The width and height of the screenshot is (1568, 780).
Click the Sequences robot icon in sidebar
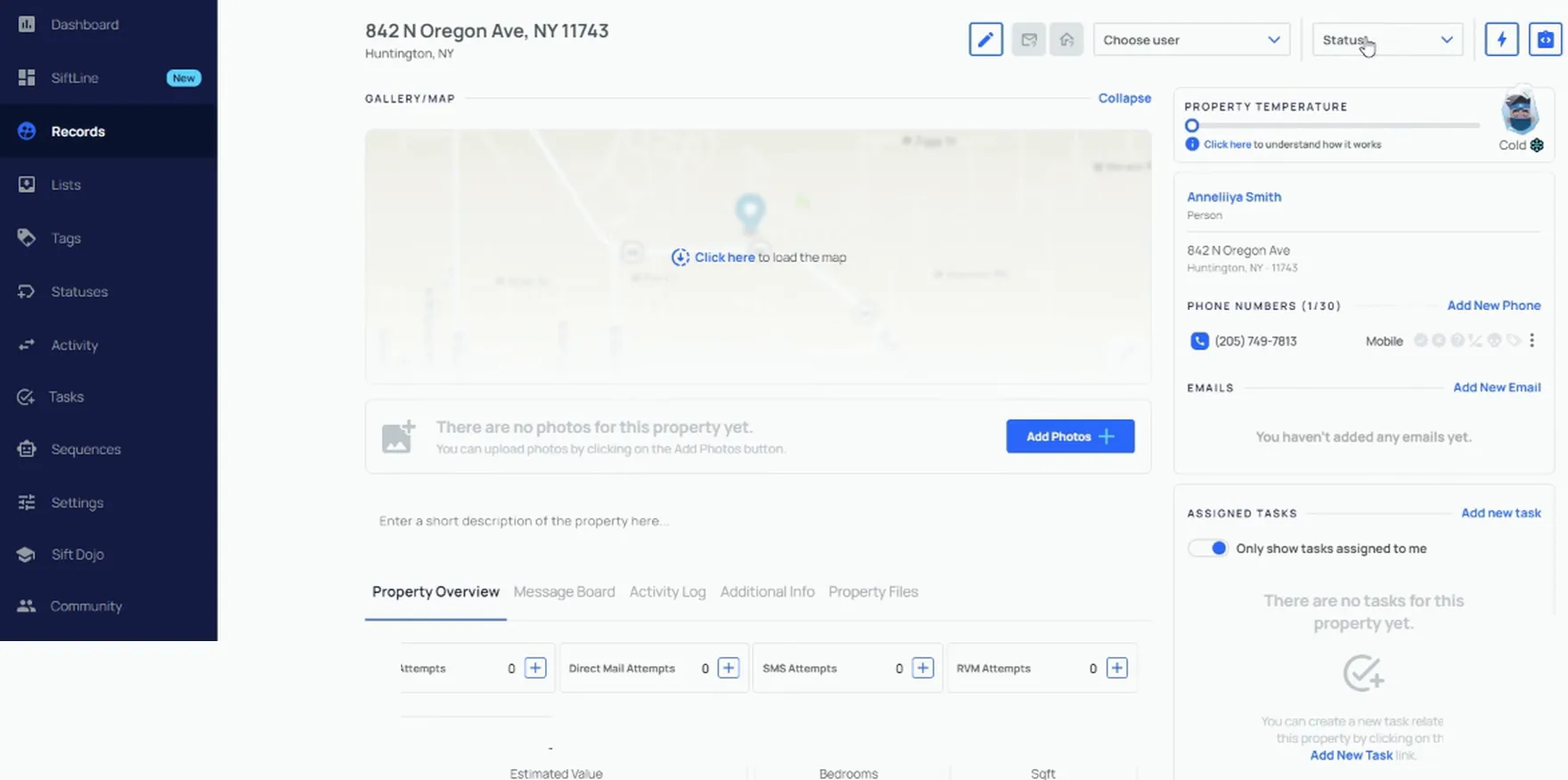27,449
